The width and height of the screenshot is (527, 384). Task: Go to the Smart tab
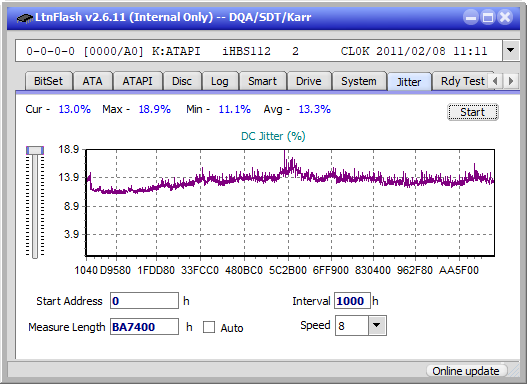pyautogui.click(x=262, y=81)
